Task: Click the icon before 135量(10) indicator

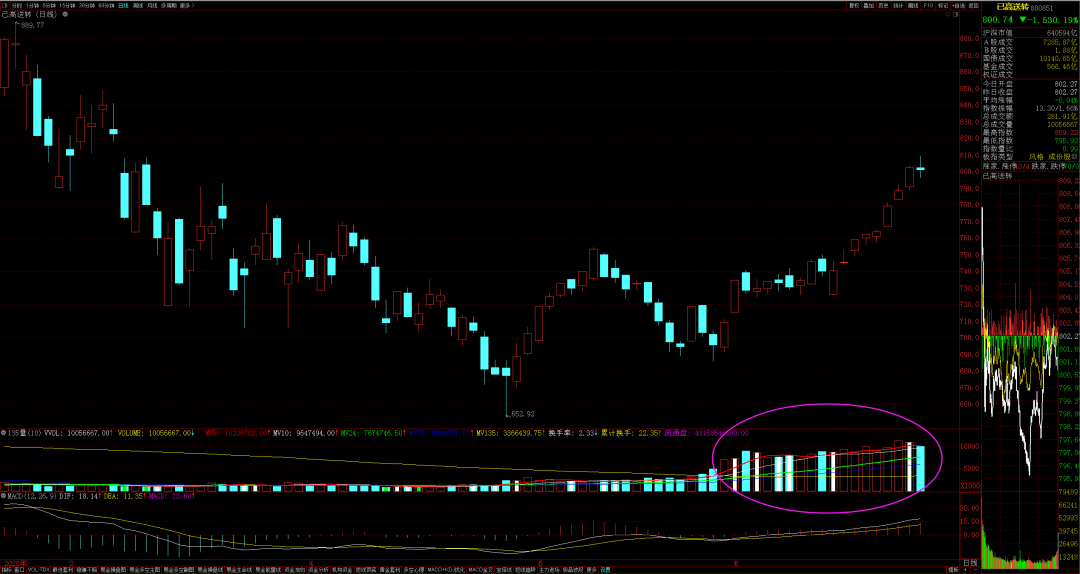Action: (3, 433)
